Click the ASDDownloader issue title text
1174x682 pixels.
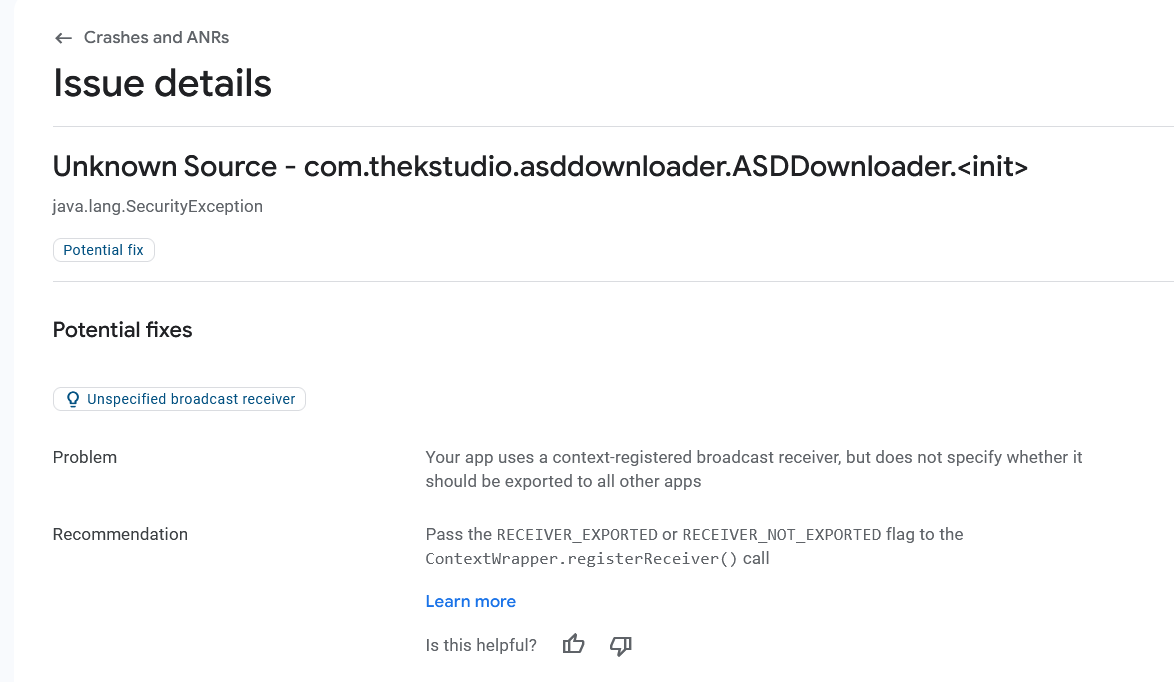tap(665, 166)
